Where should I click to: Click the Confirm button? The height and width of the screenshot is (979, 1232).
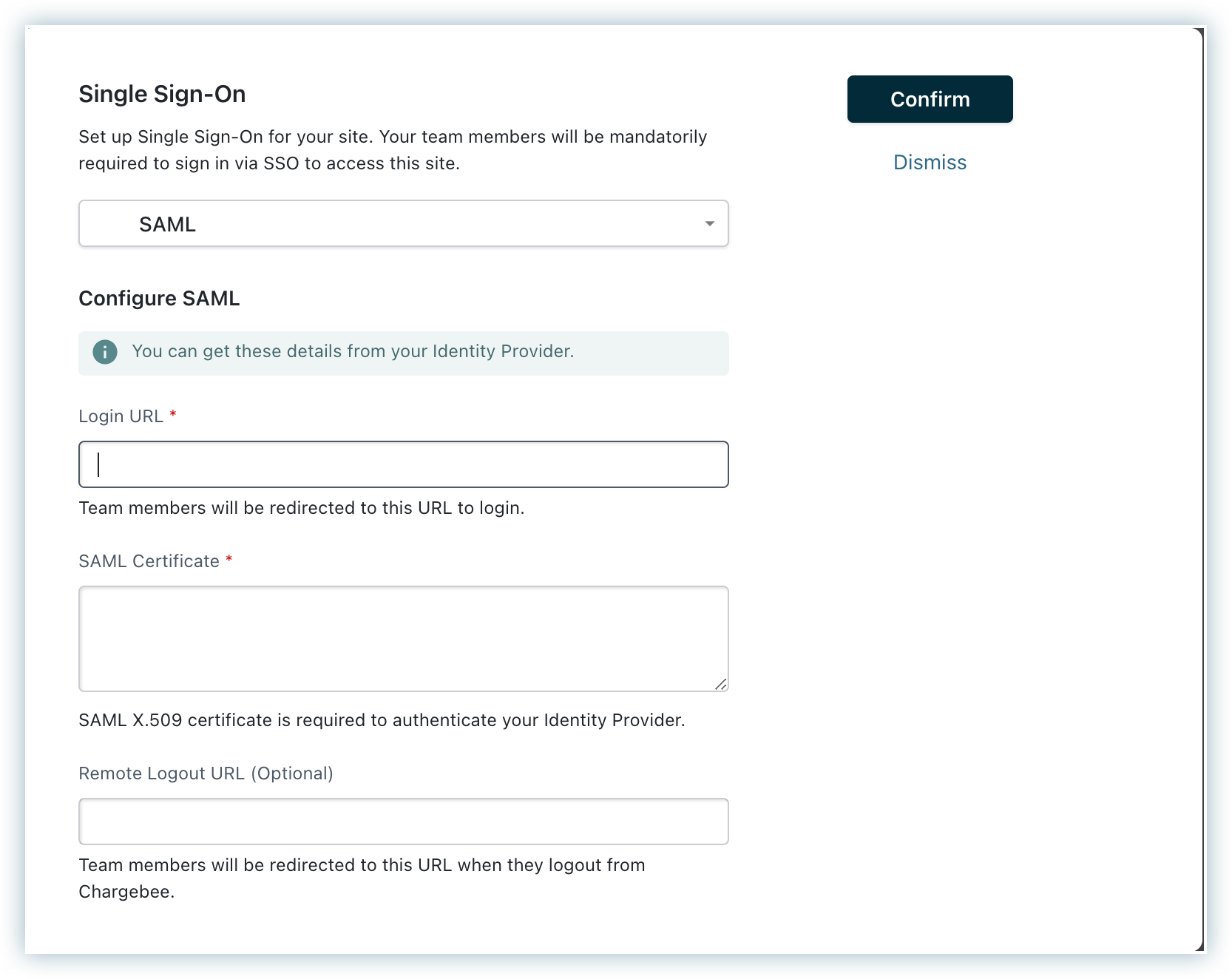click(x=930, y=99)
